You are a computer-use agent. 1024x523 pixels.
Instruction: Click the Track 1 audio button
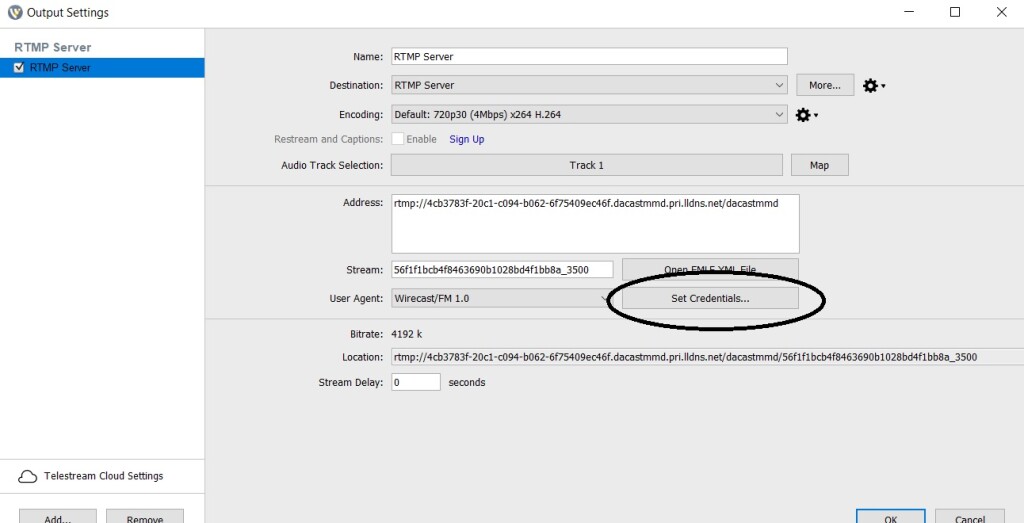(586, 165)
